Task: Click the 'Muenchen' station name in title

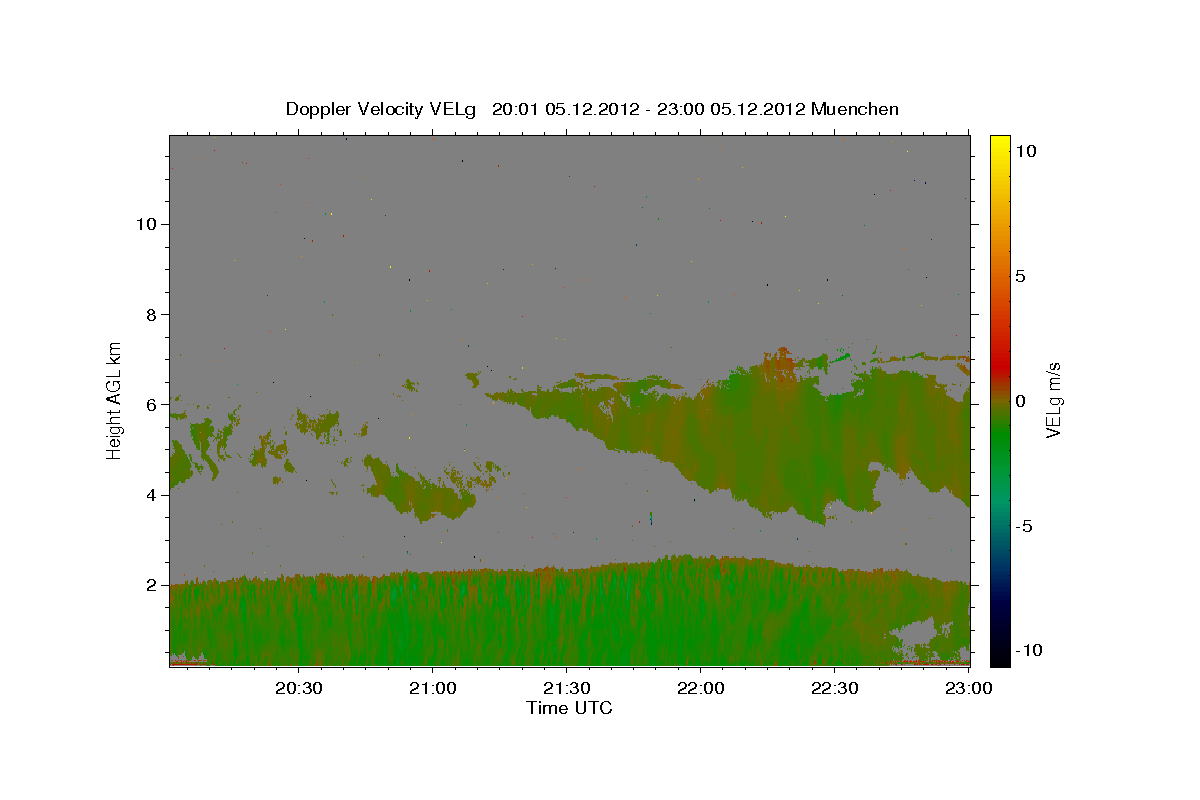Action: point(855,109)
